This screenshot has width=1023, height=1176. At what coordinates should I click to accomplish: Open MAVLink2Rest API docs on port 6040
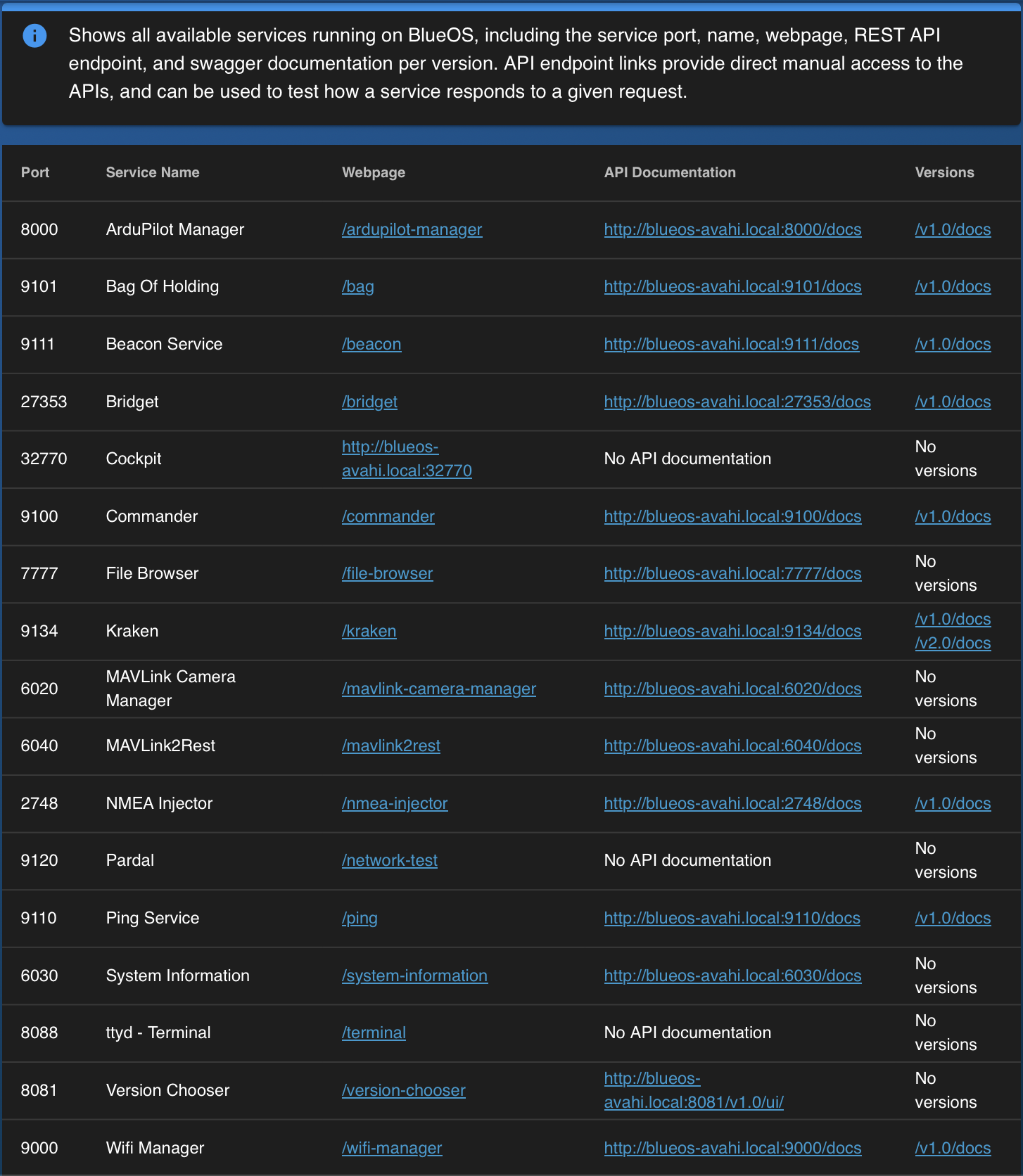(x=732, y=746)
